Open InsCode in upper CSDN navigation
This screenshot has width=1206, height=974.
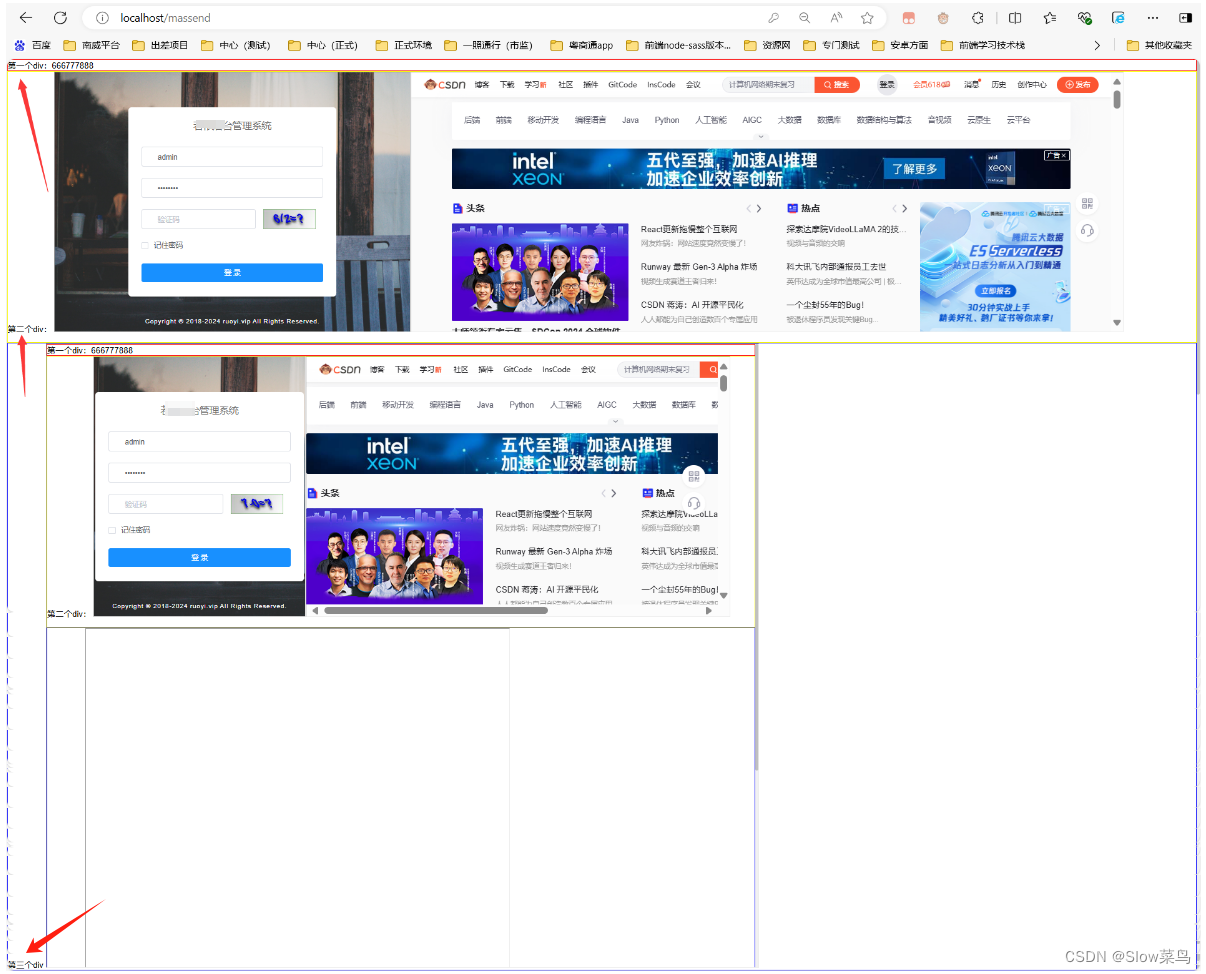661,85
